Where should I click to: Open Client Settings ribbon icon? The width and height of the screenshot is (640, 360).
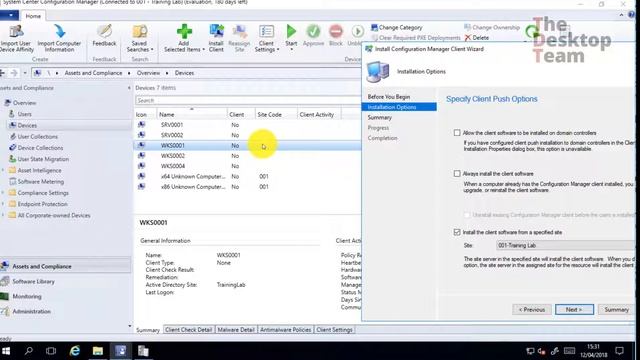[267, 31]
